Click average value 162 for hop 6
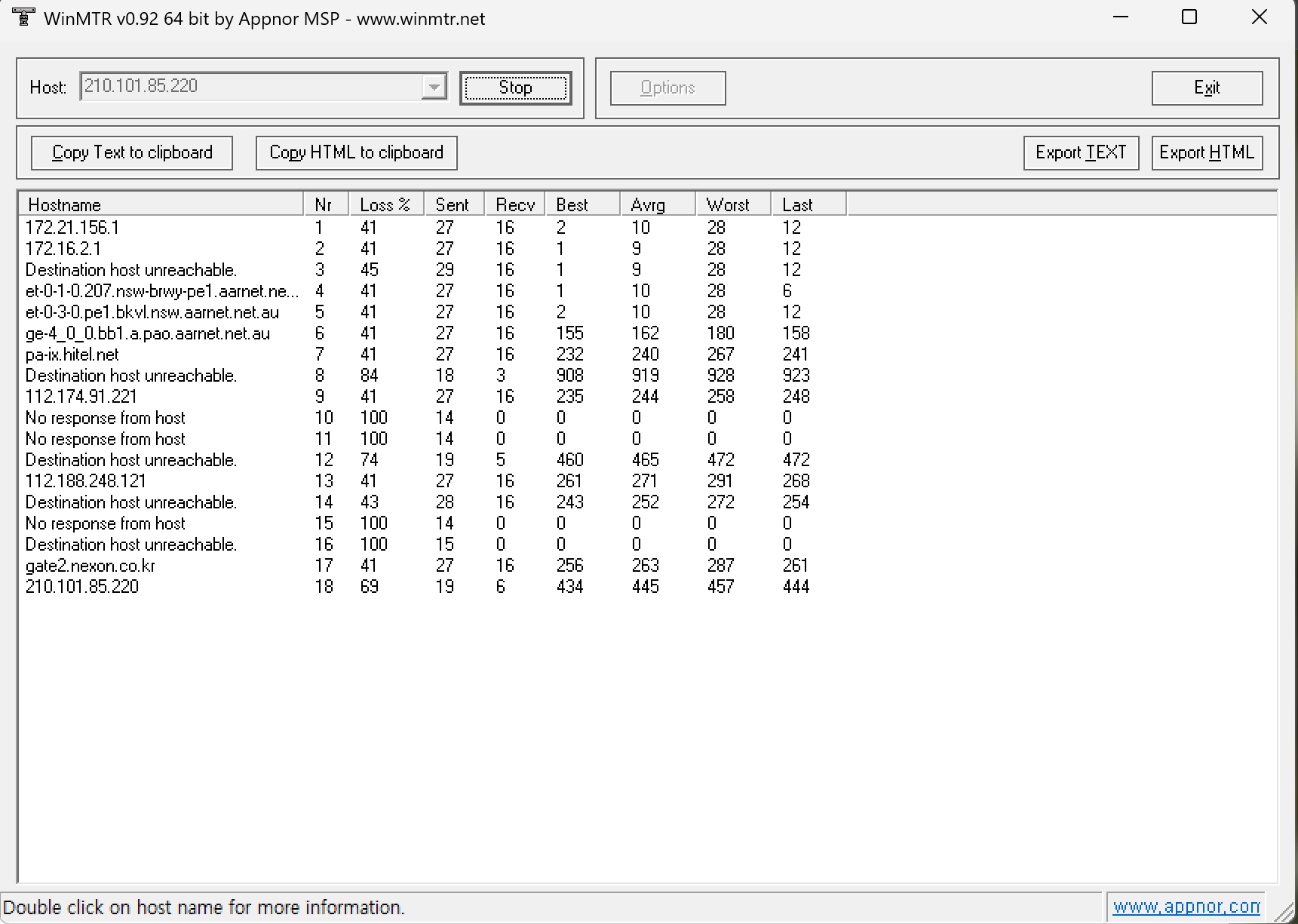1298x924 pixels. coord(646,333)
